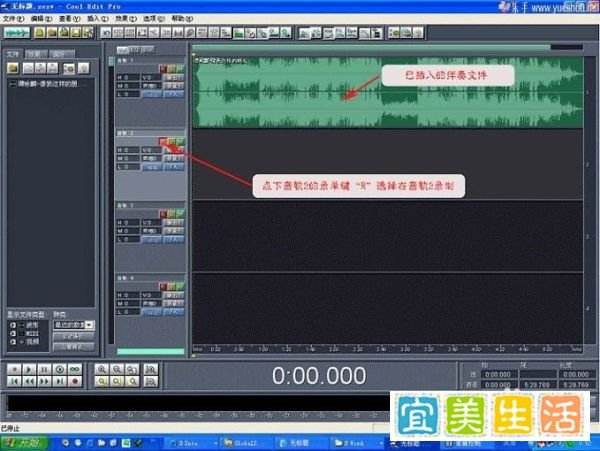
Task: Click track 1 volume V0 field
Action: [152, 77]
